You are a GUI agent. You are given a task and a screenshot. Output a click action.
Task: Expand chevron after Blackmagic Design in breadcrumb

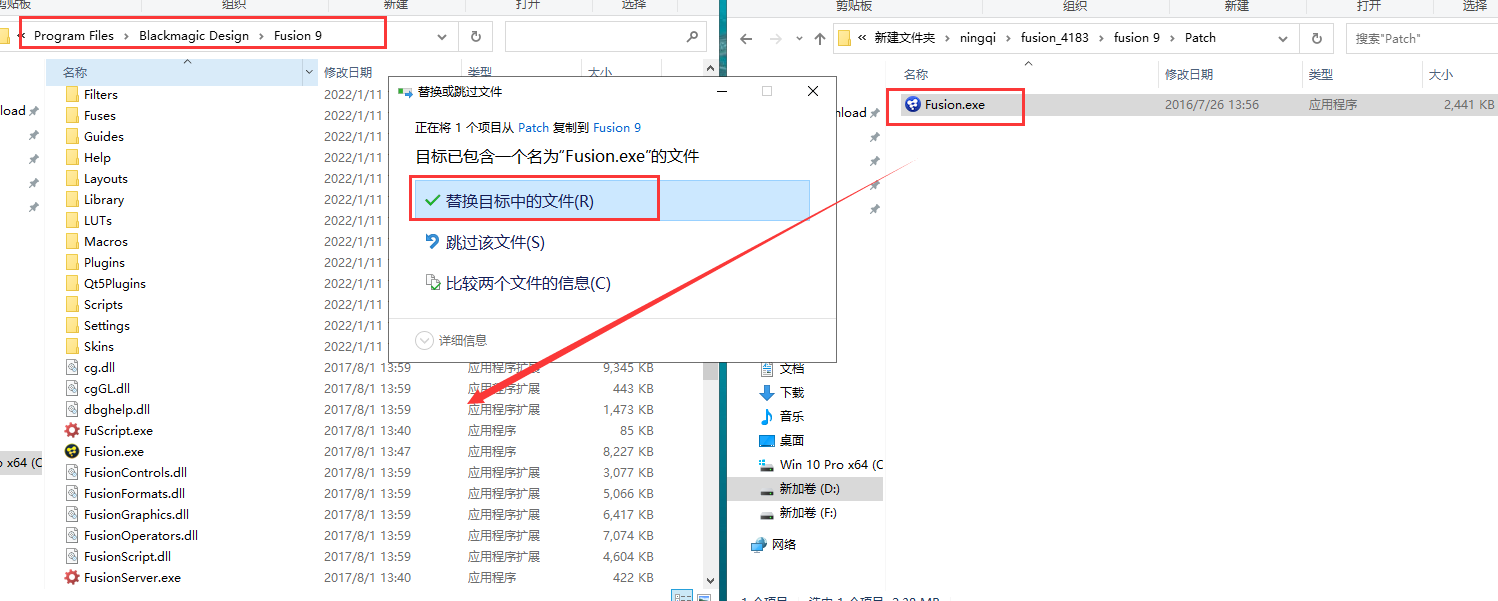[262, 36]
